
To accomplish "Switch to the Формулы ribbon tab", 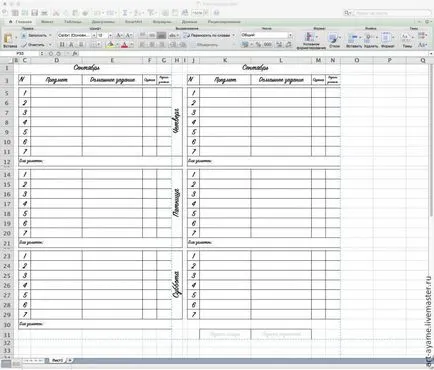I will (162, 22).
